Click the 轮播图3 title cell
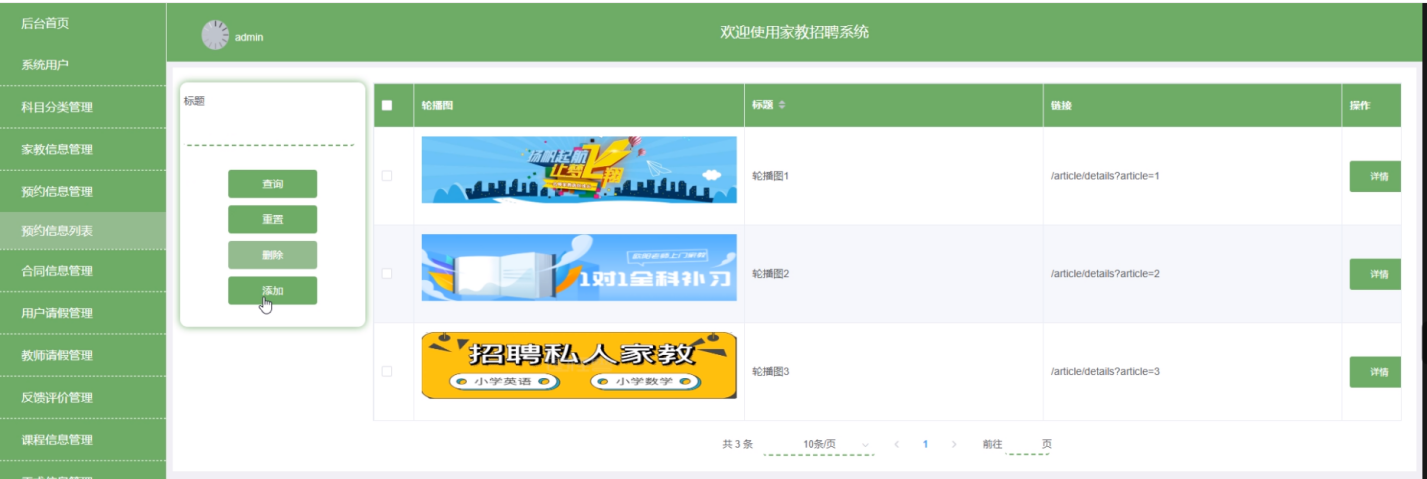1427x479 pixels. click(x=771, y=371)
